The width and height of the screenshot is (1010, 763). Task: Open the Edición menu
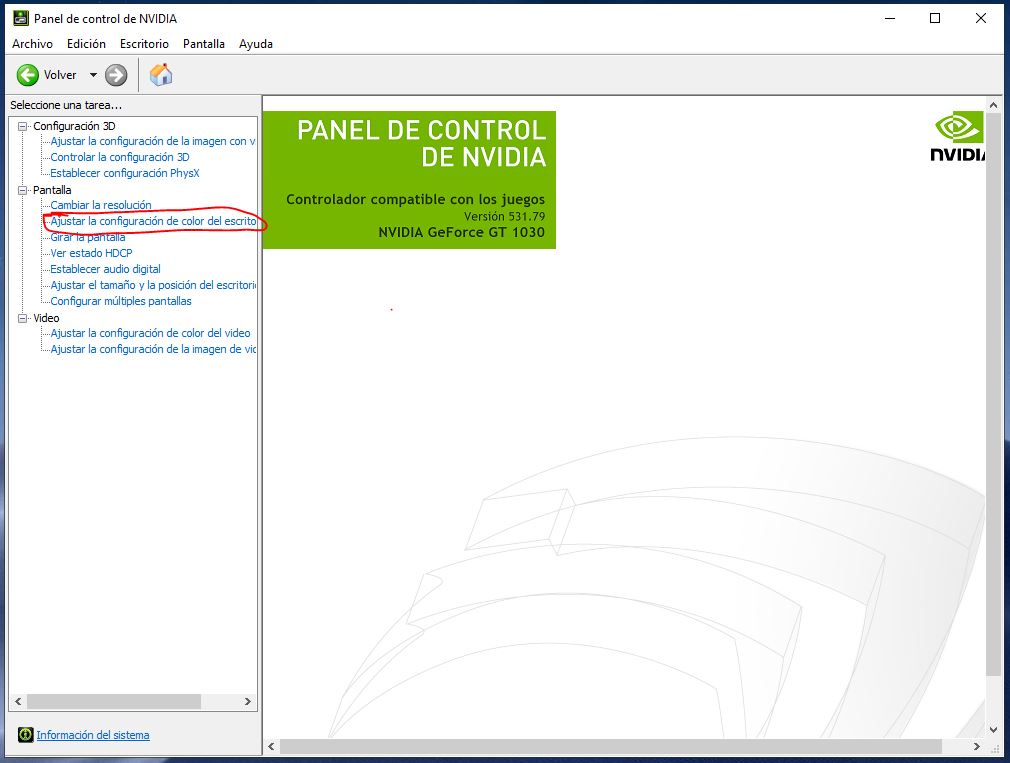pyautogui.click(x=86, y=44)
